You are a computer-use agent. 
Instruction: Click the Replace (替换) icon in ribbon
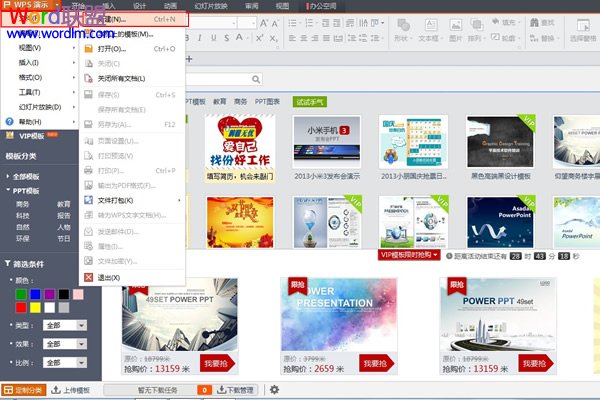pyautogui.click(x=534, y=38)
